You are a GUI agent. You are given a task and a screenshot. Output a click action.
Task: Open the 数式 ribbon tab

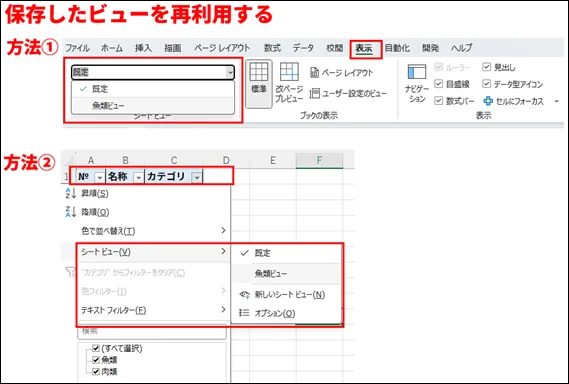272,48
